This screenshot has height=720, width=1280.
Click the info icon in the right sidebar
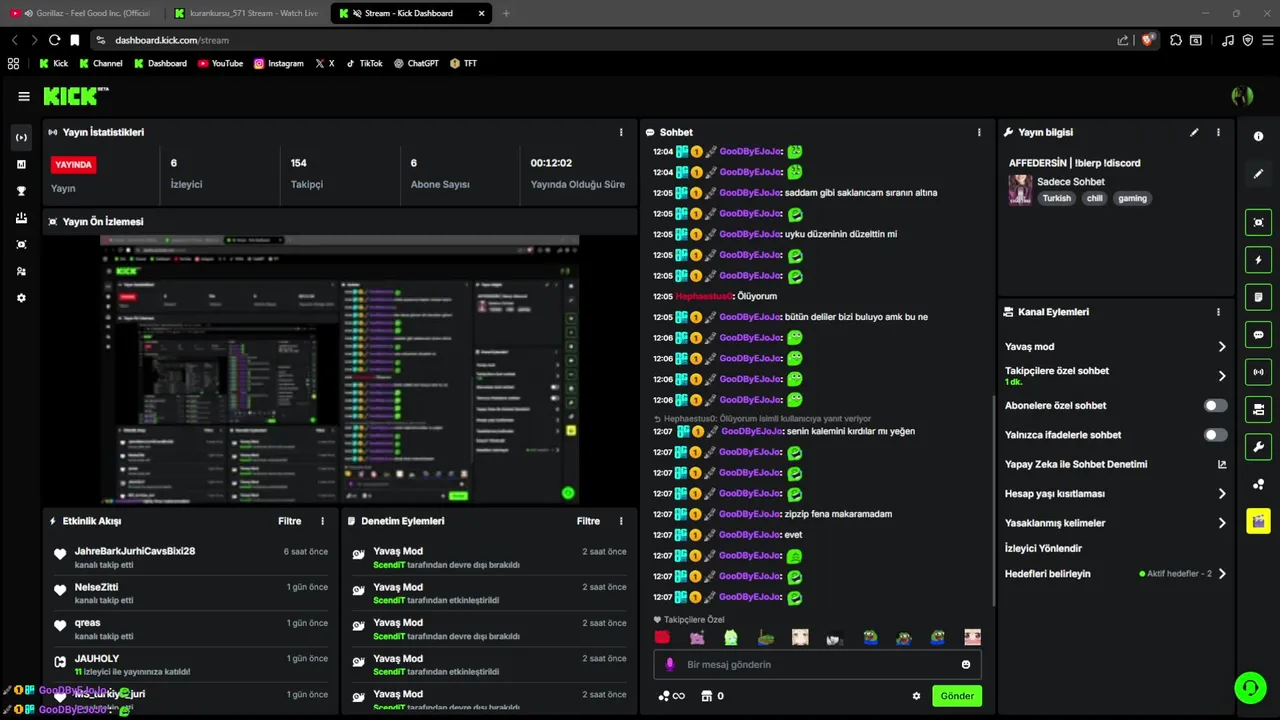pyautogui.click(x=1258, y=136)
